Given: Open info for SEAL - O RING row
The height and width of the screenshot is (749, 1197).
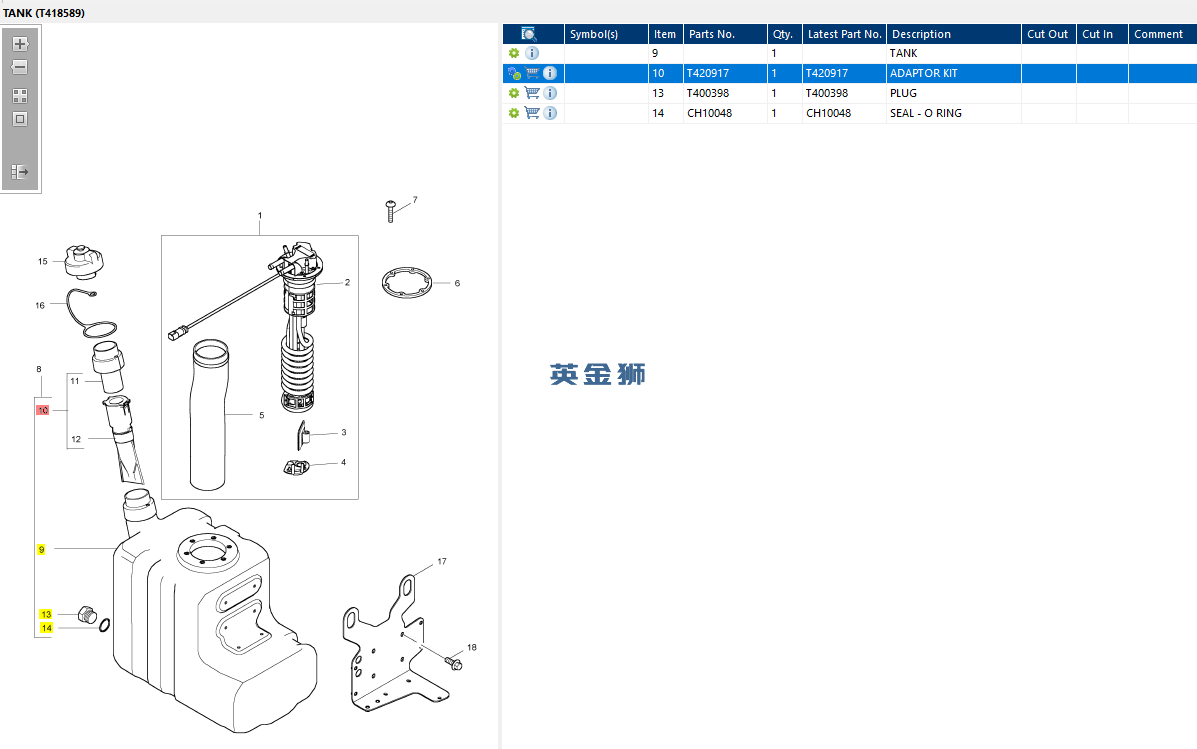Looking at the screenshot, I should tap(550, 113).
